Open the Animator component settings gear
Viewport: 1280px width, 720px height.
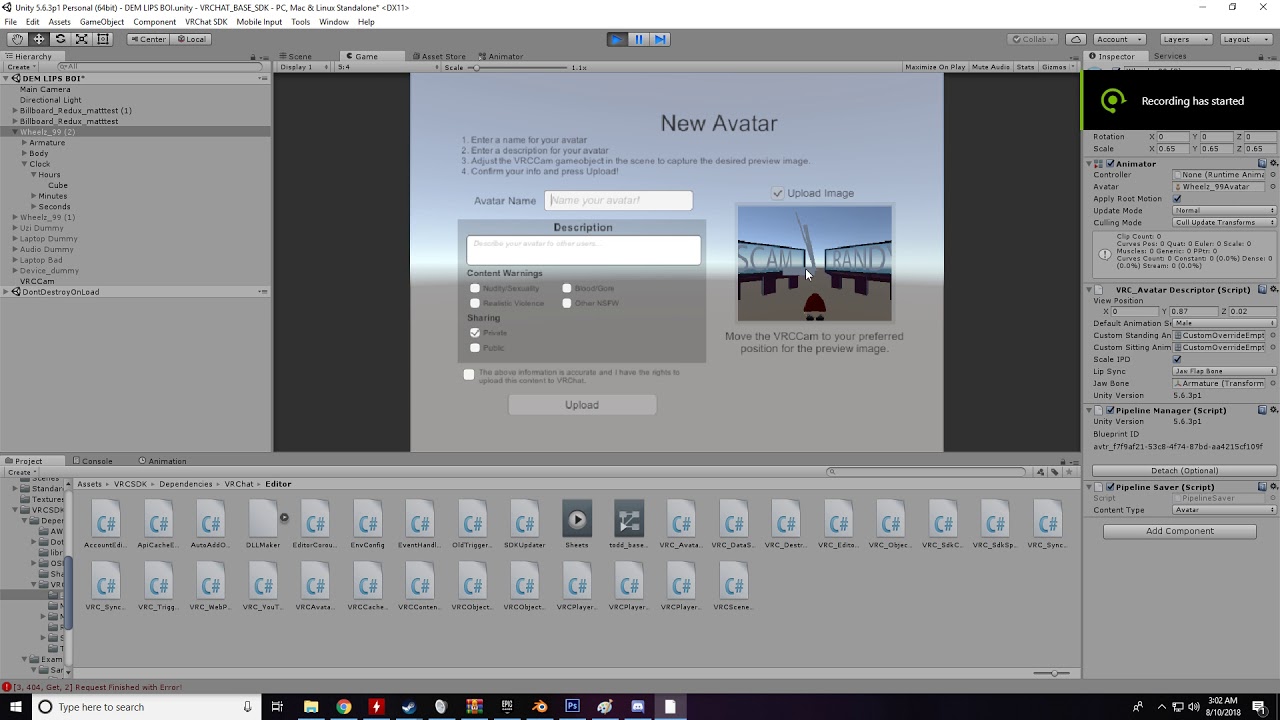pos(1273,163)
